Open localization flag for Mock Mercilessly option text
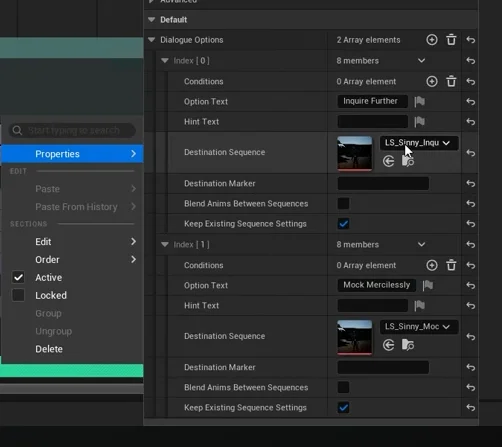Screen dimensions: 502x447 [x=428, y=285]
